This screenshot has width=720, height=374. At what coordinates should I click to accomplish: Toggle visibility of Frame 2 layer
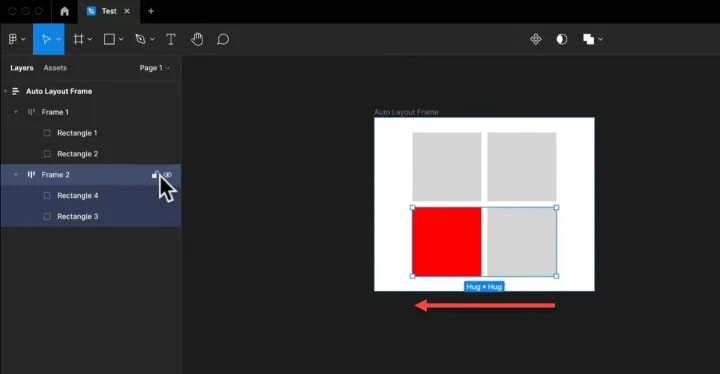168,175
